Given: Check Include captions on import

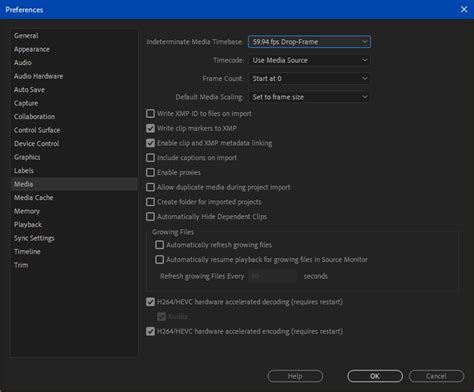Looking at the screenshot, I should click(150, 158).
